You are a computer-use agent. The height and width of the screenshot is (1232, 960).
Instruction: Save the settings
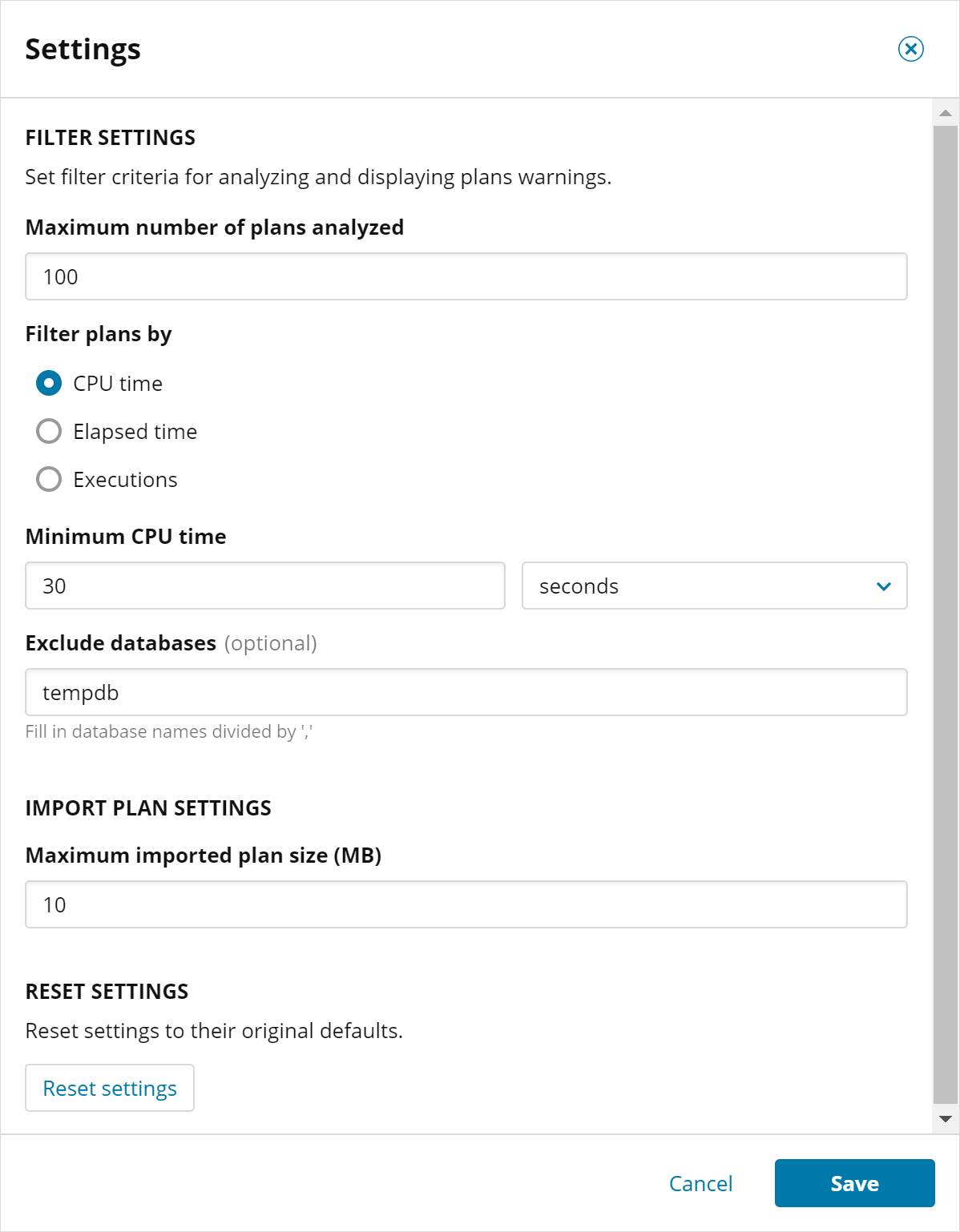pyautogui.click(x=854, y=1184)
